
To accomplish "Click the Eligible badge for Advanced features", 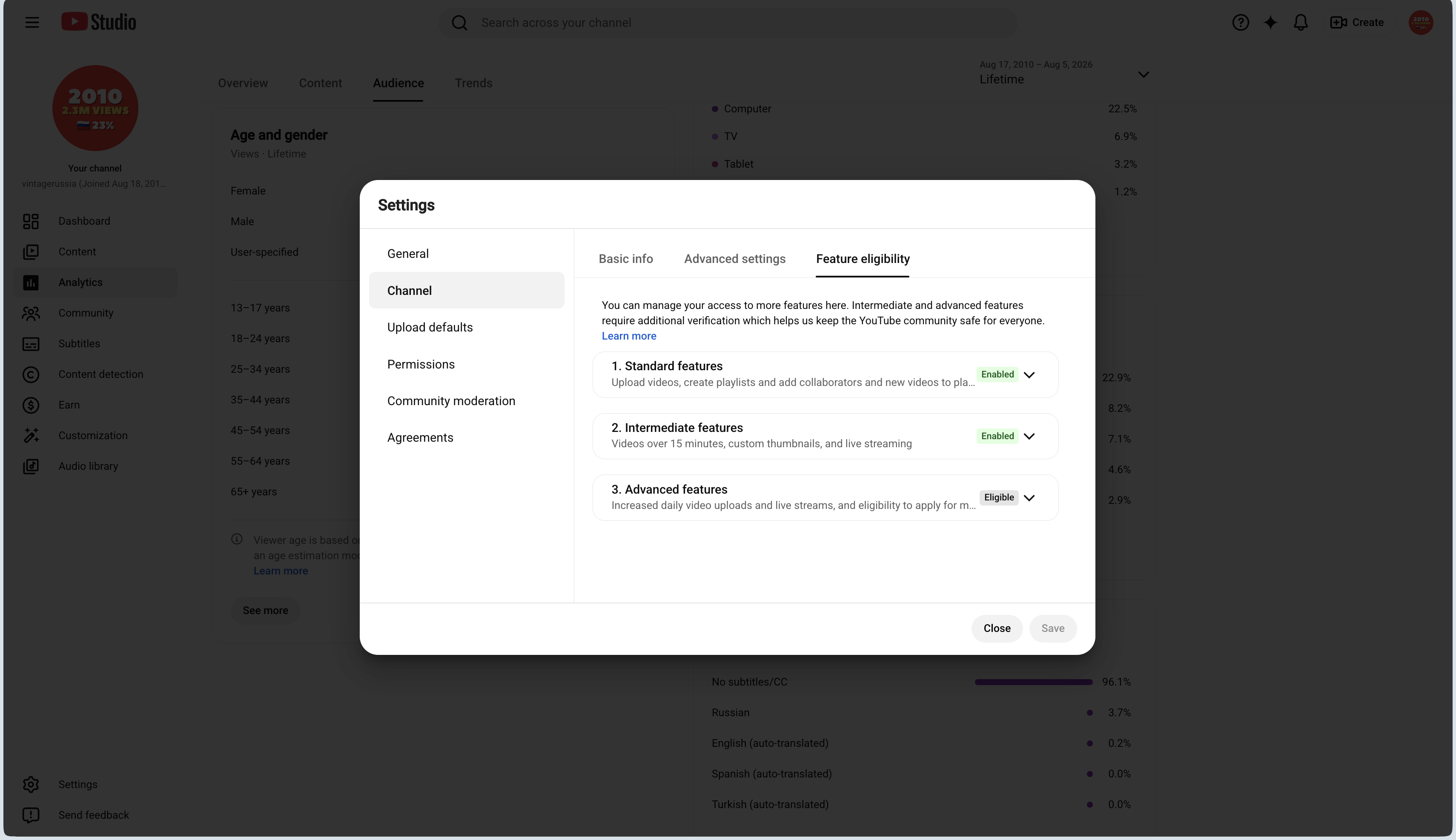I will [999, 497].
